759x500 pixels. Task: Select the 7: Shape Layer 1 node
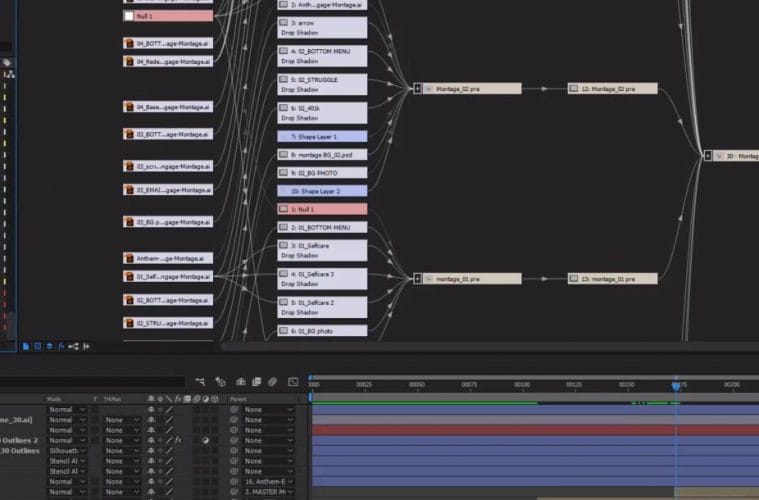(x=322, y=136)
